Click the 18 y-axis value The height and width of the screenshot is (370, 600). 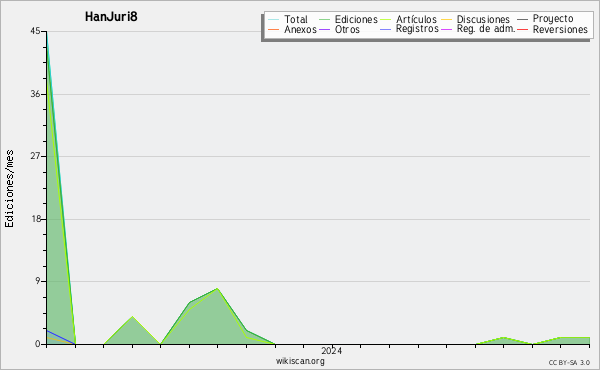tap(35, 219)
